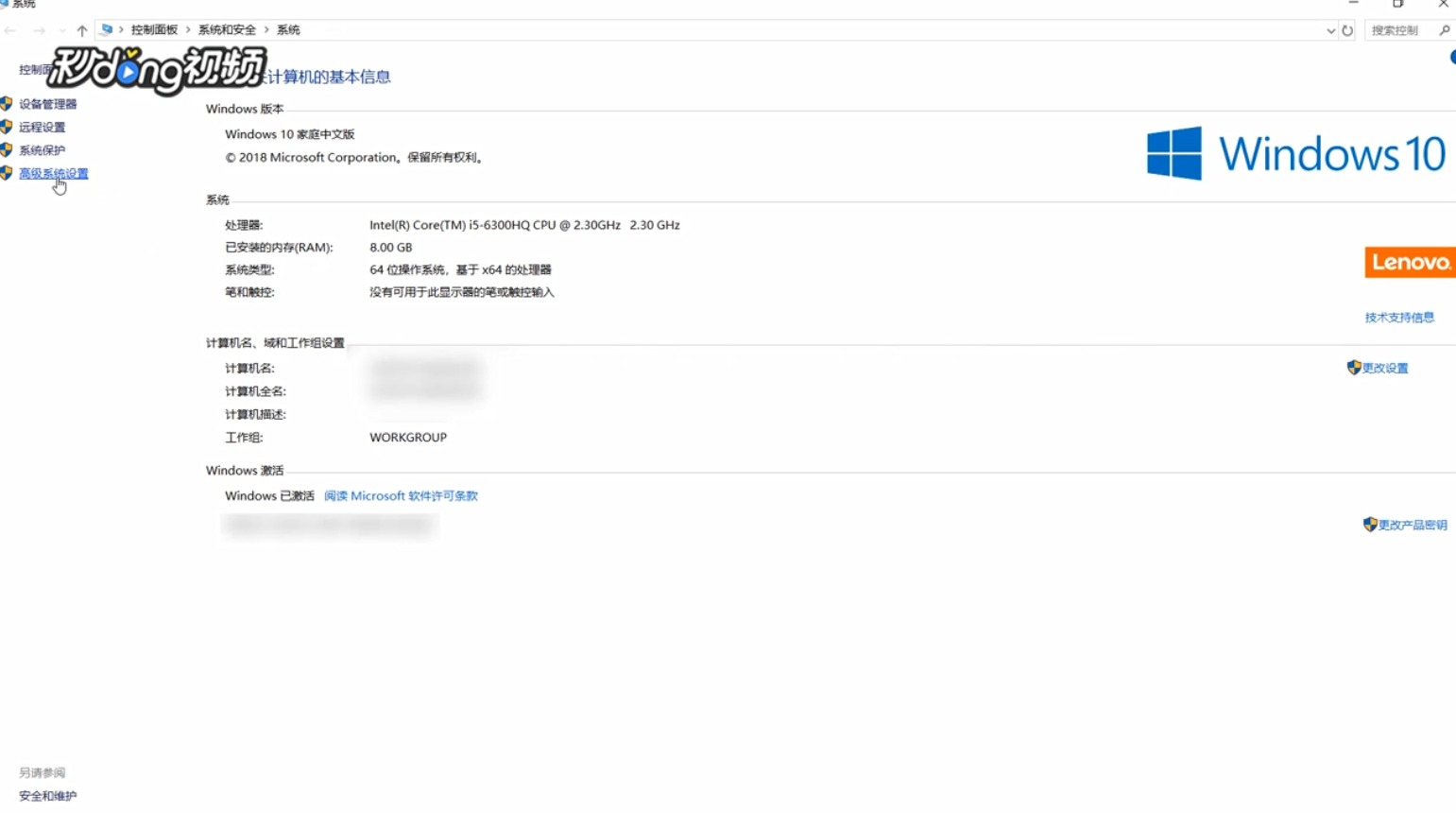Image resolution: width=1456 pixels, height=813 pixels.
Task: Minimize the 系统 window
Action: point(1354,4)
